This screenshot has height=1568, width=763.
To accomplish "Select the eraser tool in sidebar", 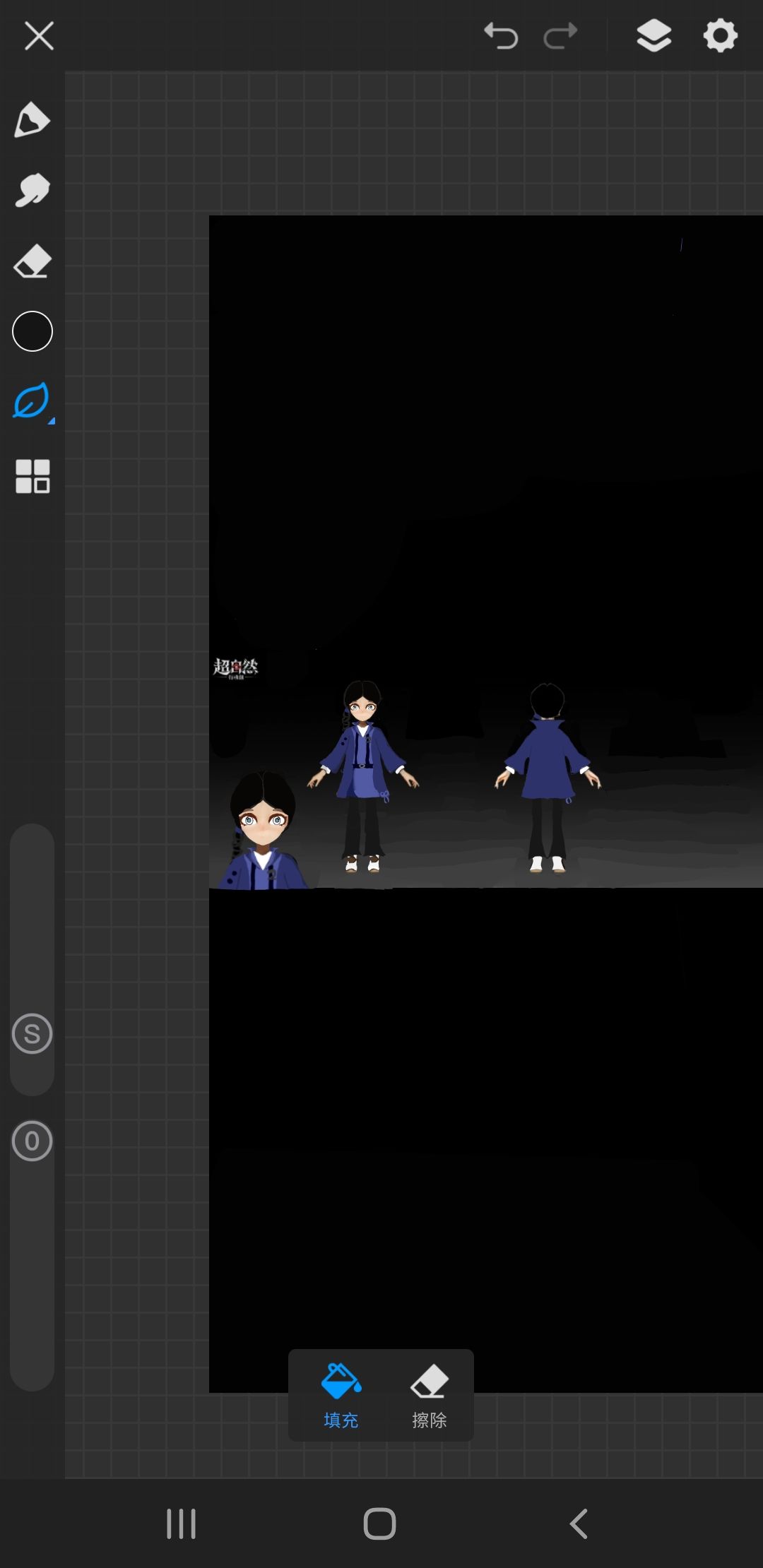I will tap(32, 261).
